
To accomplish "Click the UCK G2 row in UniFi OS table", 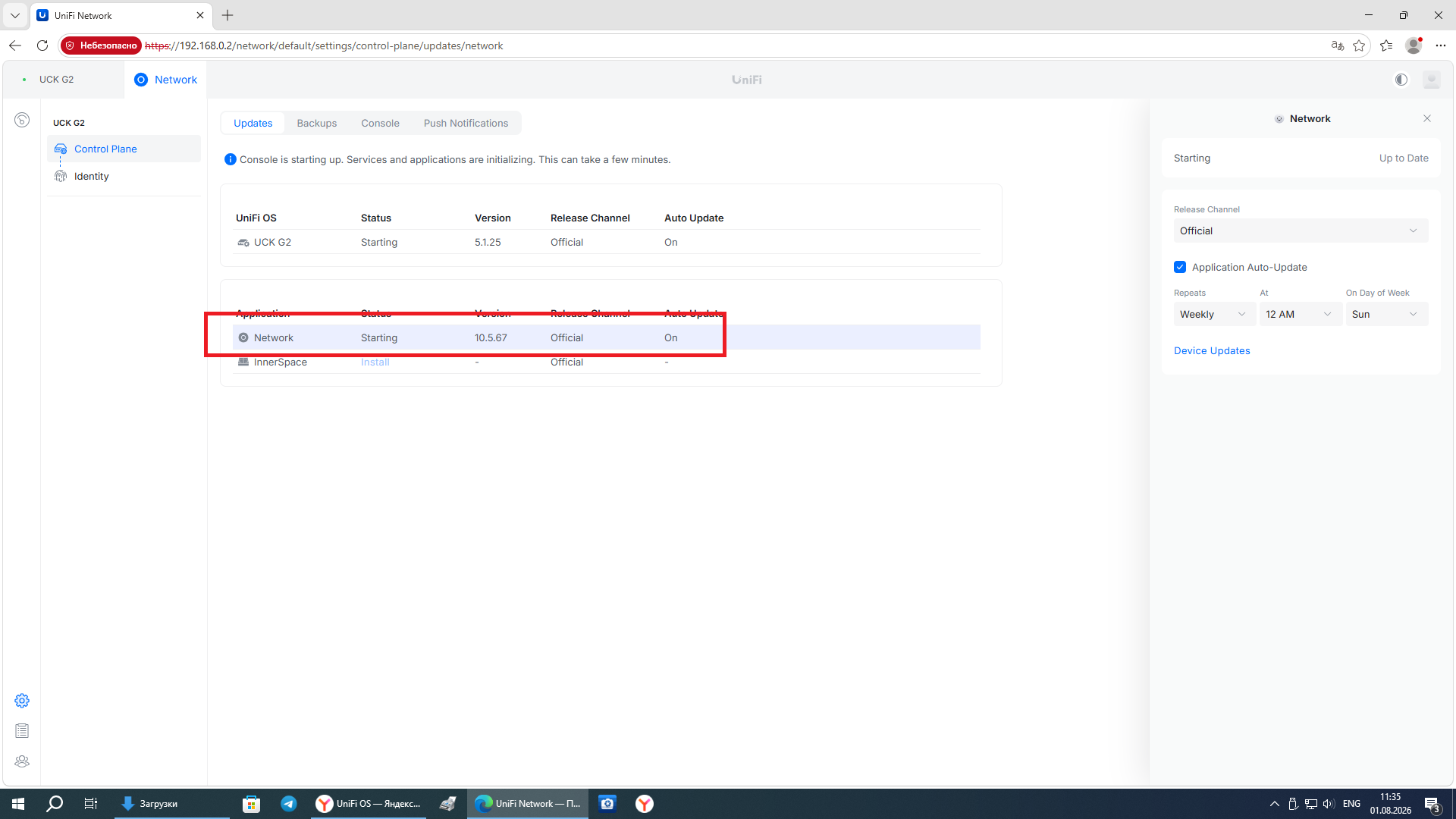I will pos(607,242).
